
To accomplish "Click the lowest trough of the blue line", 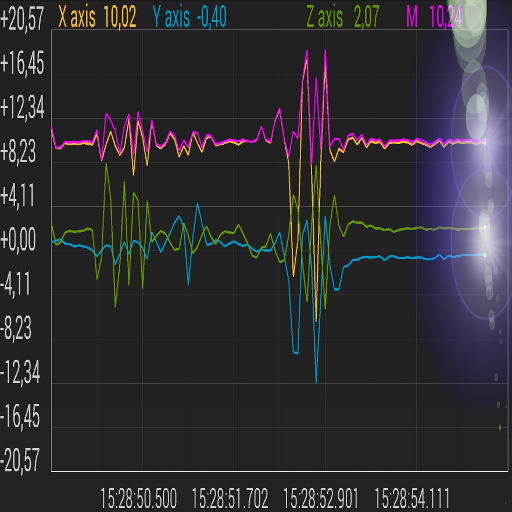I will pyautogui.click(x=316, y=382).
